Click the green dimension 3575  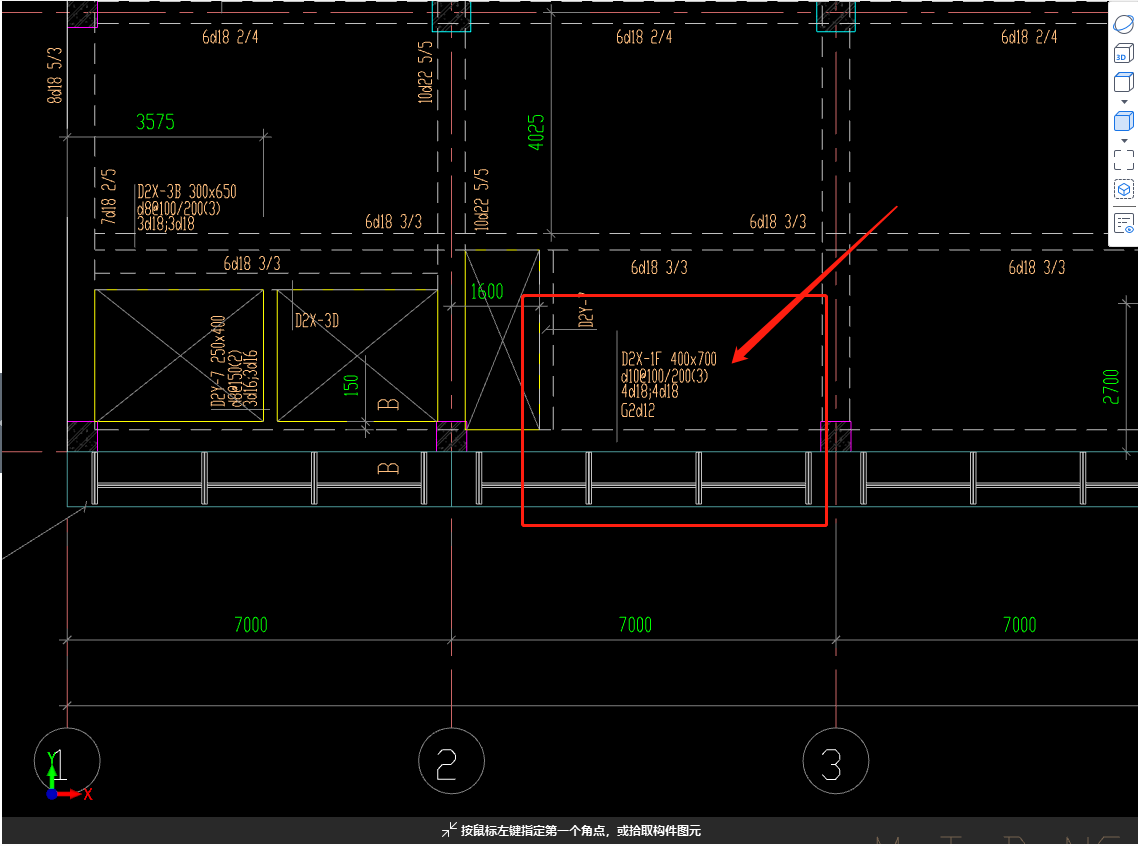155,122
